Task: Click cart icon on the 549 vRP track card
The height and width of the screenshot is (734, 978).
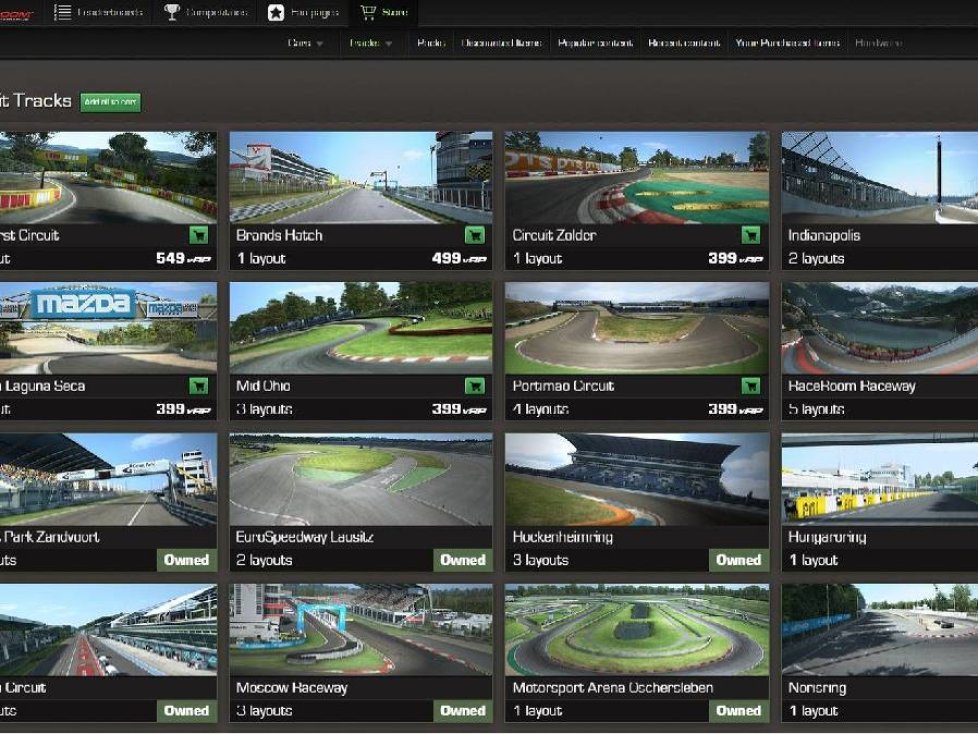Action: tap(199, 235)
